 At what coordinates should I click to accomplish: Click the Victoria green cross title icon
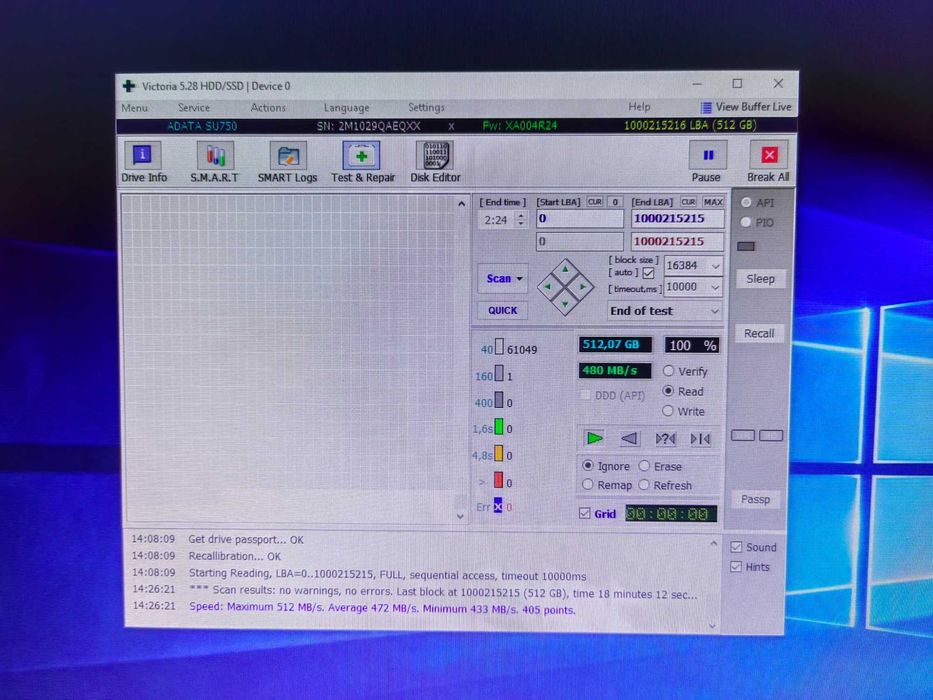pyautogui.click(x=129, y=86)
